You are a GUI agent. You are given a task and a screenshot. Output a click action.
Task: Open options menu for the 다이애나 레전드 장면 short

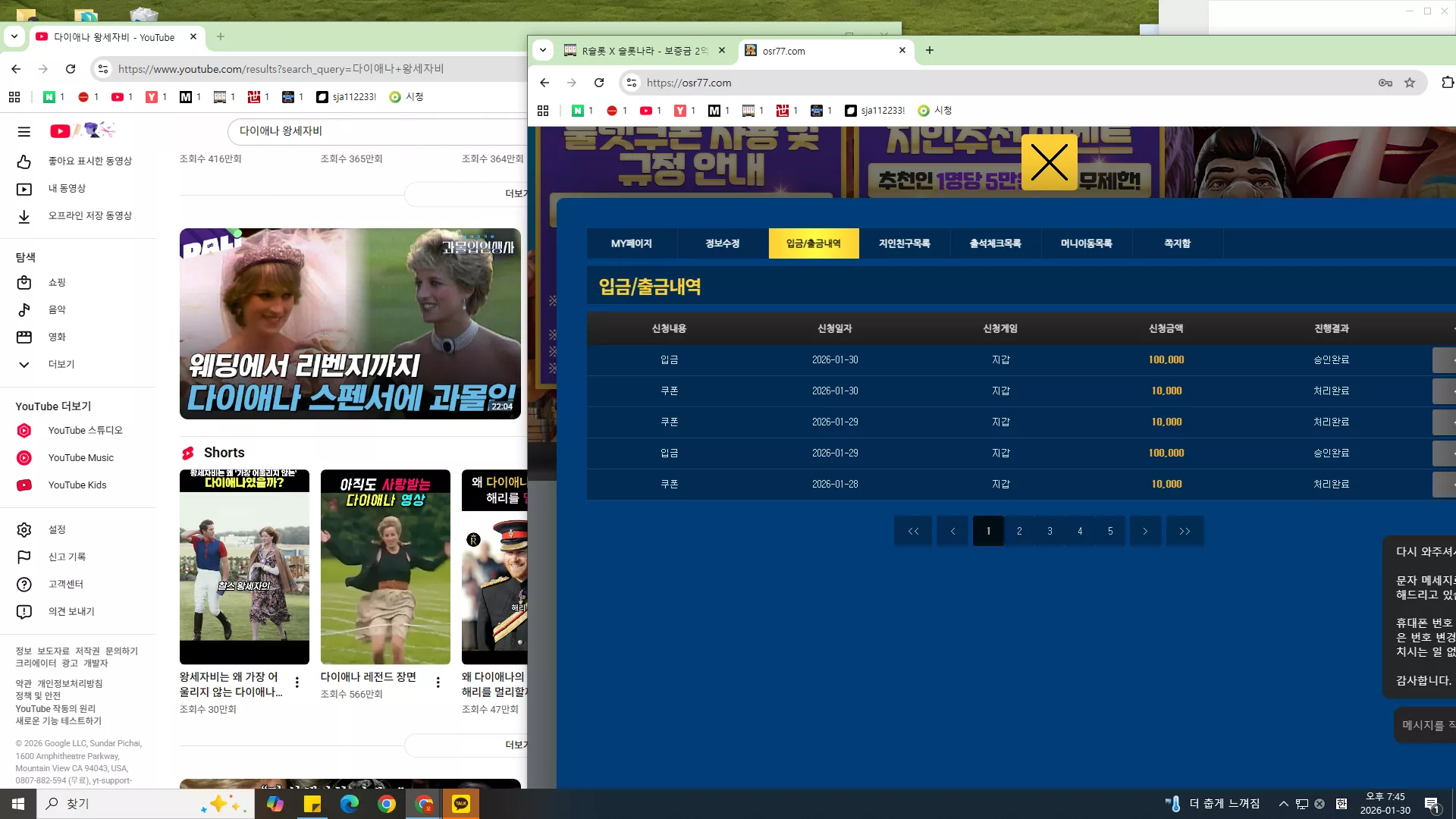[x=438, y=682]
